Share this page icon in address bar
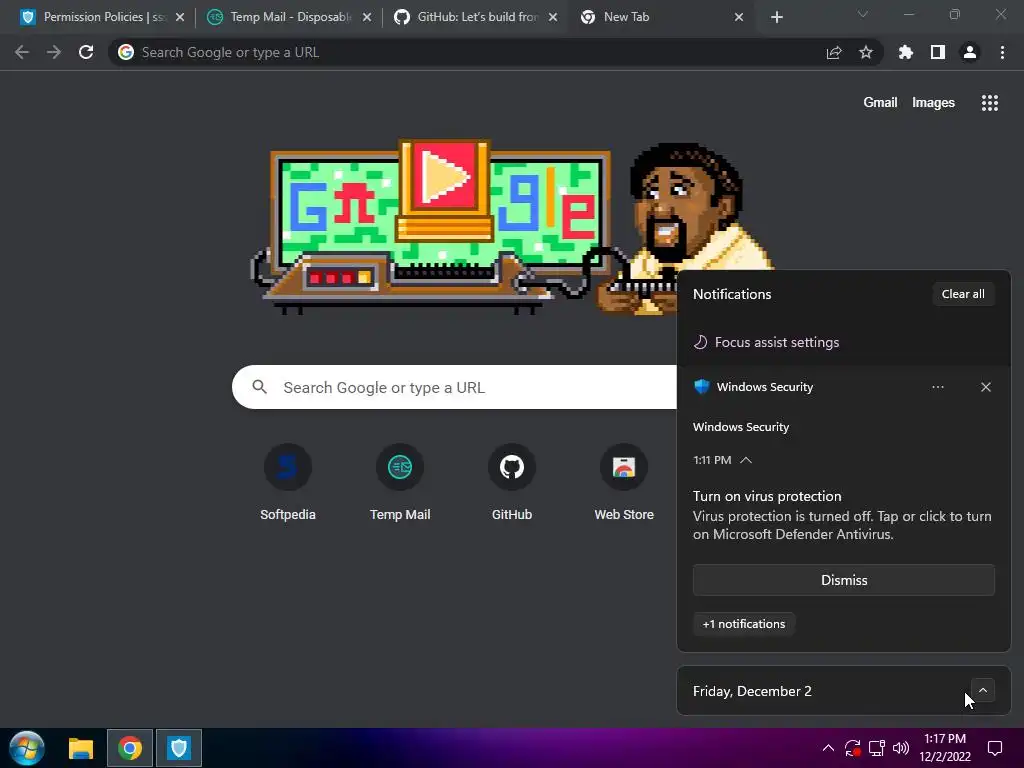 click(834, 52)
